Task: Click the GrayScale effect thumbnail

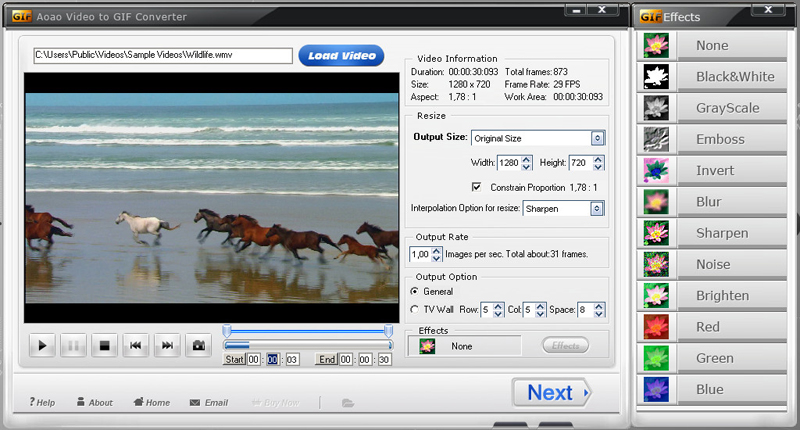Action: (x=656, y=108)
